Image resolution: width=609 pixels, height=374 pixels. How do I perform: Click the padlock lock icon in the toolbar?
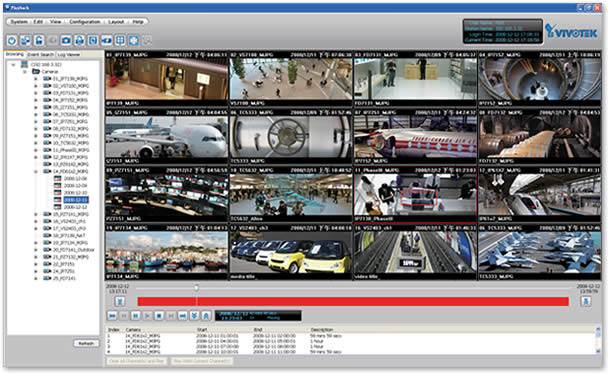(x=39, y=40)
